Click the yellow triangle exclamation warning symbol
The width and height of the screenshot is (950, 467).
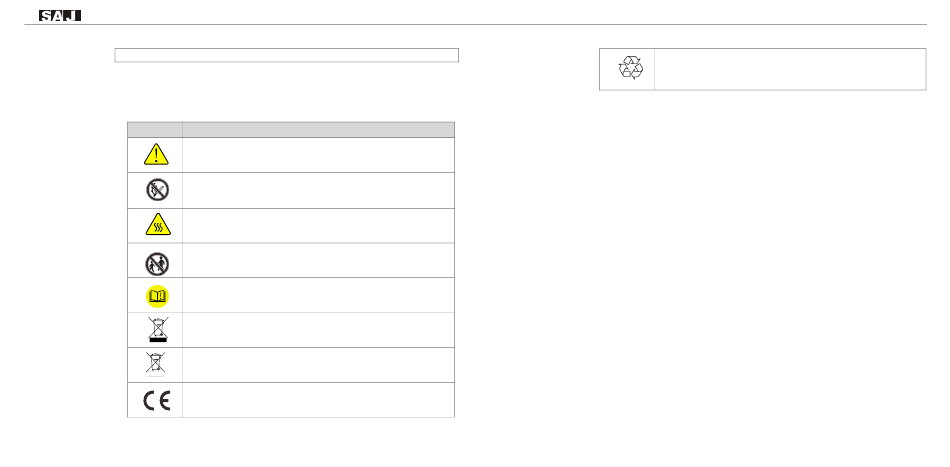(x=156, y=154)
